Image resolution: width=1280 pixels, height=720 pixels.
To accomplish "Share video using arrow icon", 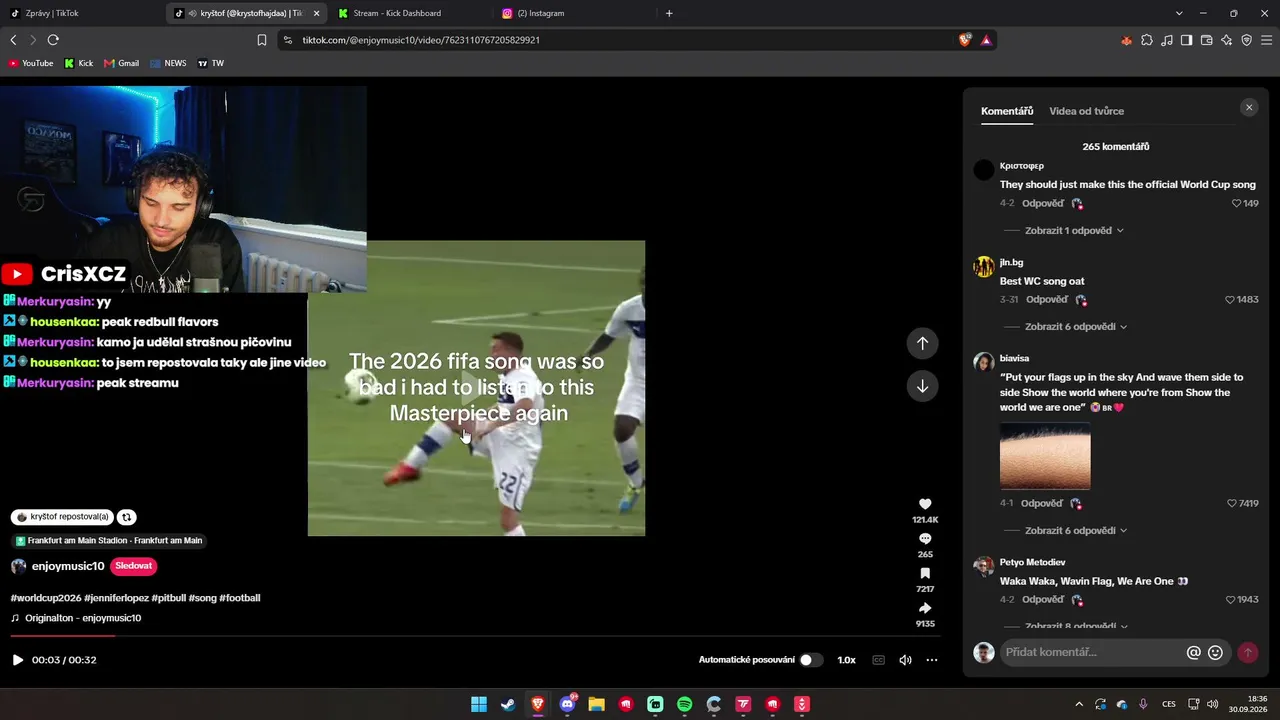I will pos(925,608).
